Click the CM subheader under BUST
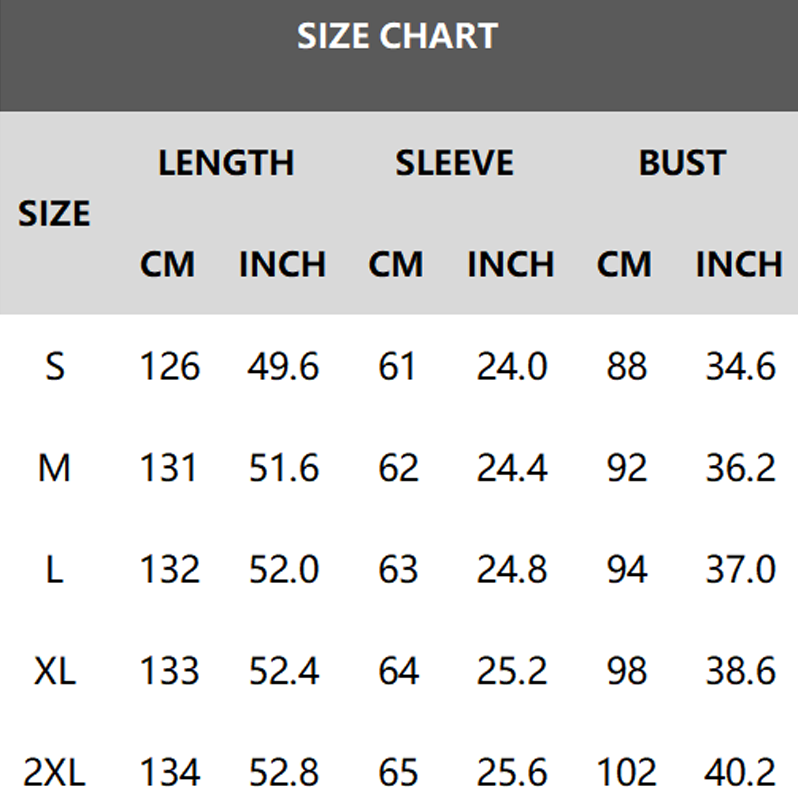This screenshot has height=800, width=800. (625, 265)
